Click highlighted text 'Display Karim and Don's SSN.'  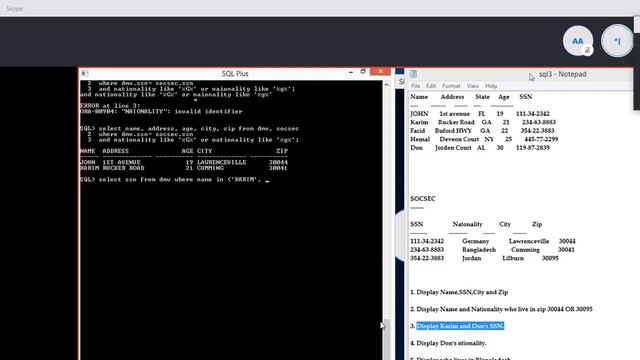460,326
